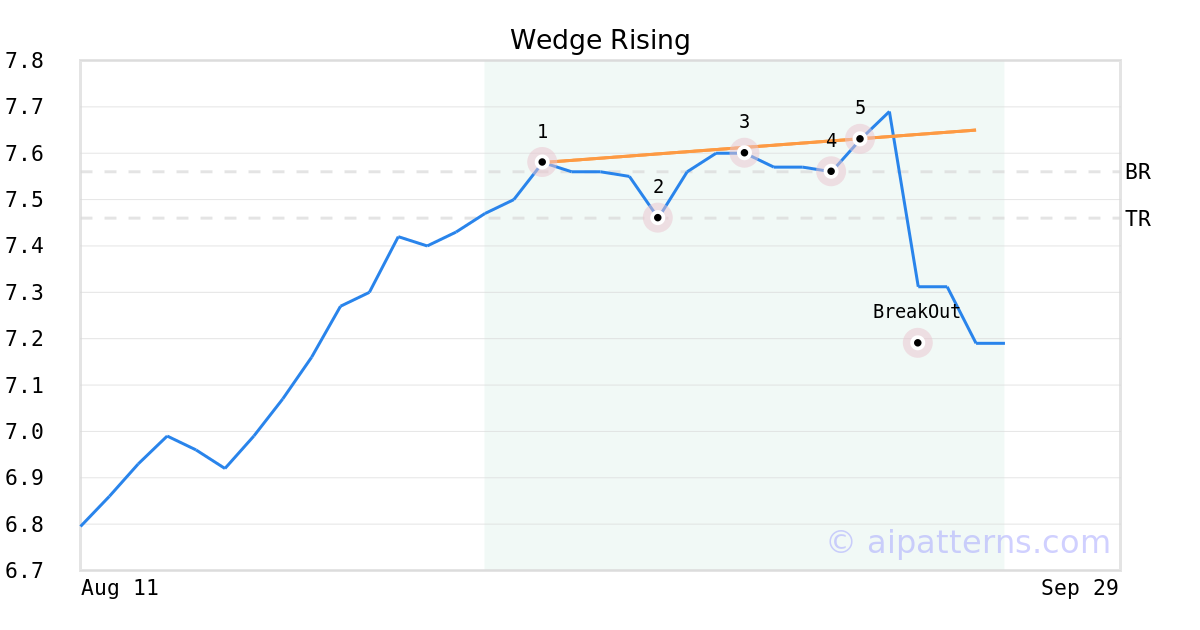Select pivot point marker 4

831,171
